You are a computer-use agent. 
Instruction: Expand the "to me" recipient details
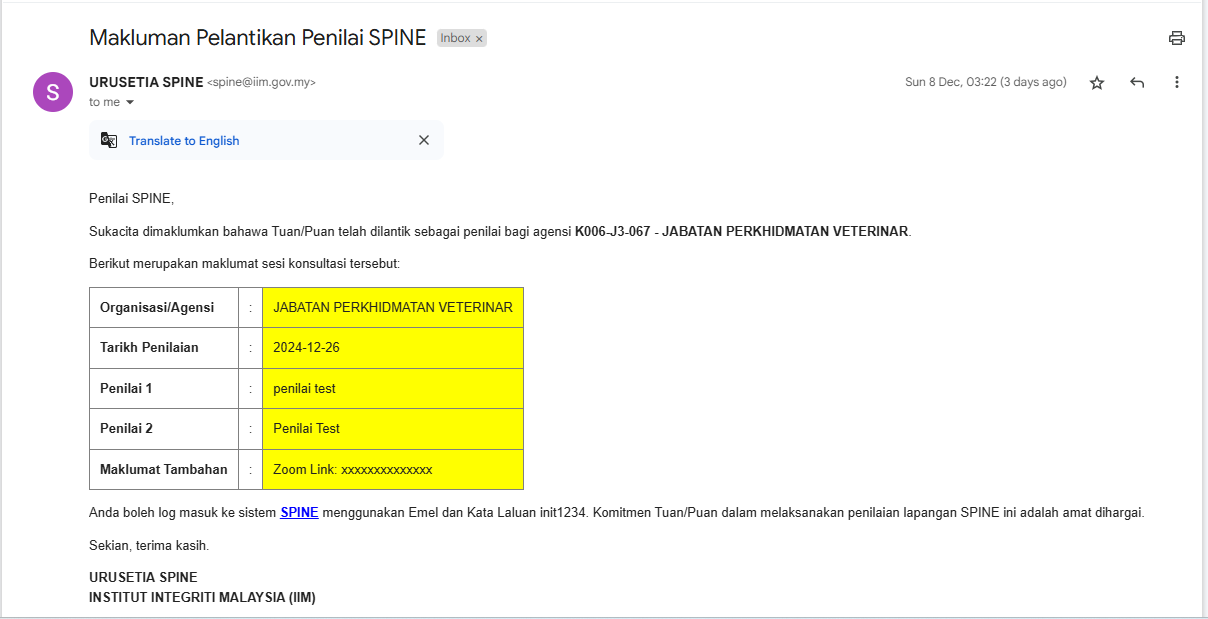pos(130,102)
